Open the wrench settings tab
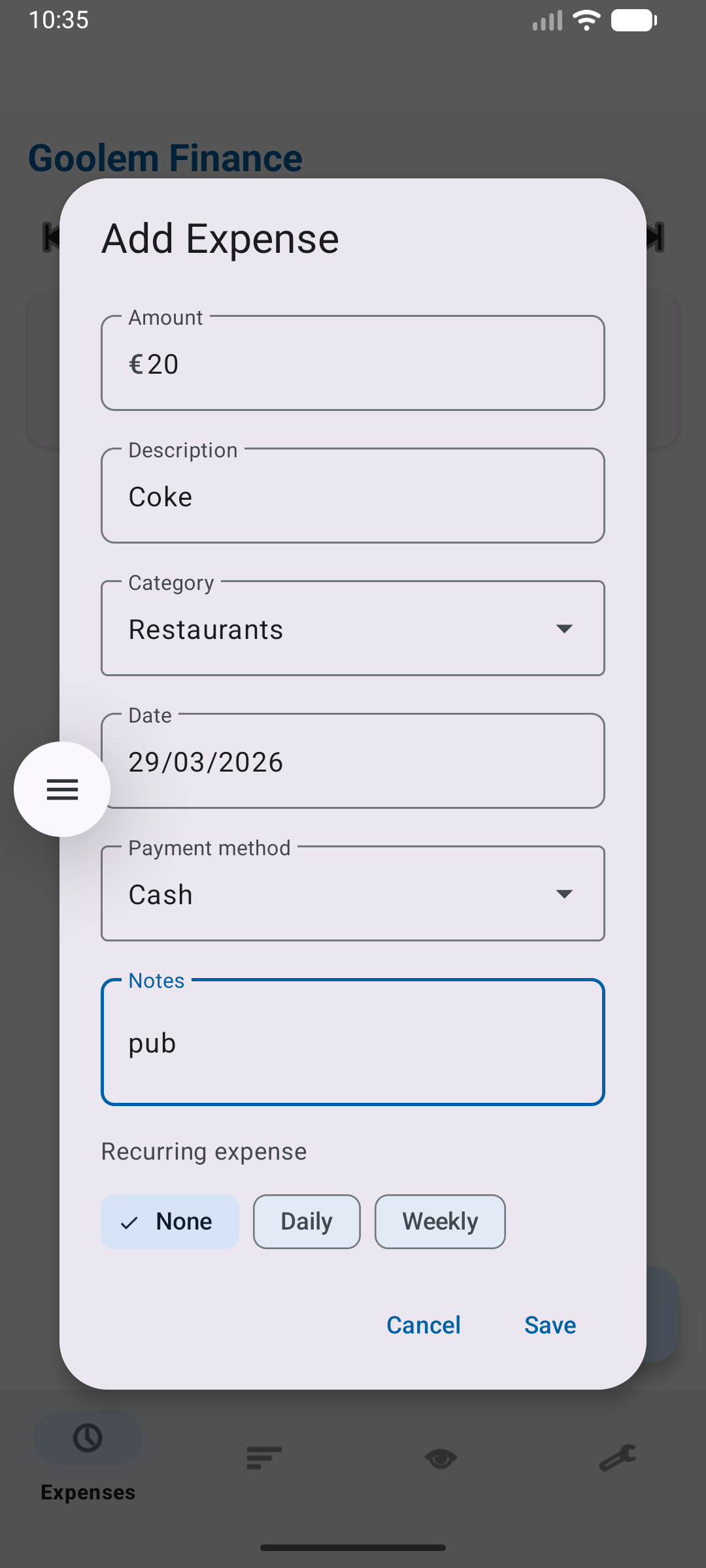This screenshot has height=1568, width=706. 617,1458
